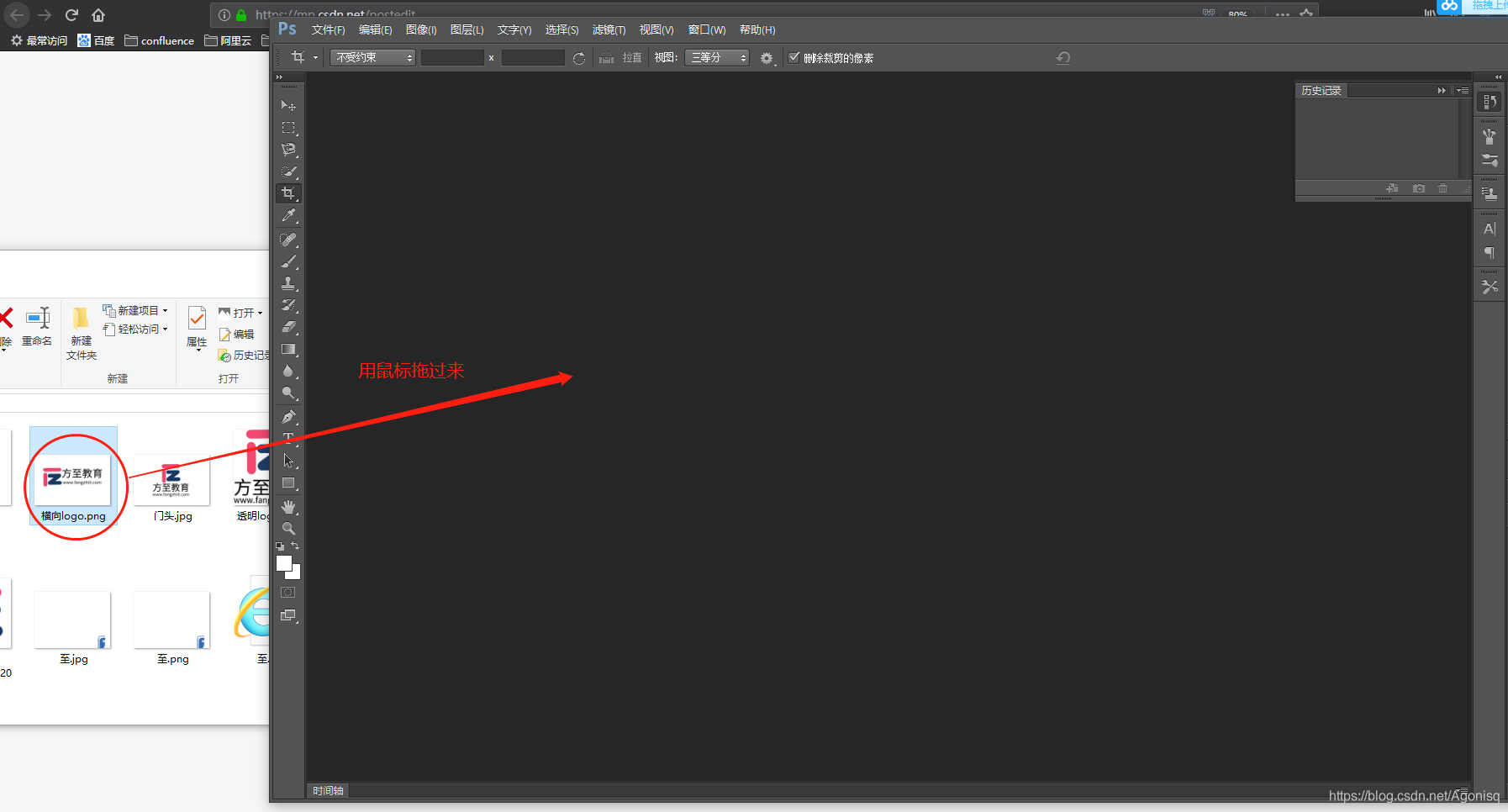Open the 帮助(H) menu
This screenshot has height=812, width=1508.
pyautogui.click(x=757, y=29)
